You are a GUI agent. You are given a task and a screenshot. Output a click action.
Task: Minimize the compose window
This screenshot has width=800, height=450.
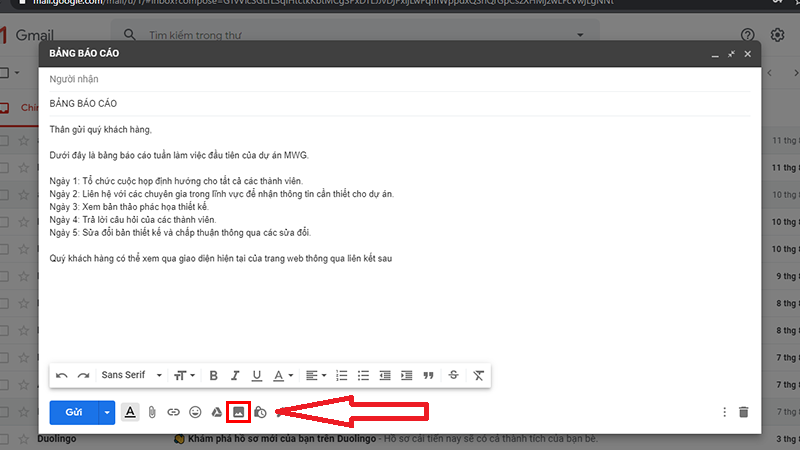(715, 54)
